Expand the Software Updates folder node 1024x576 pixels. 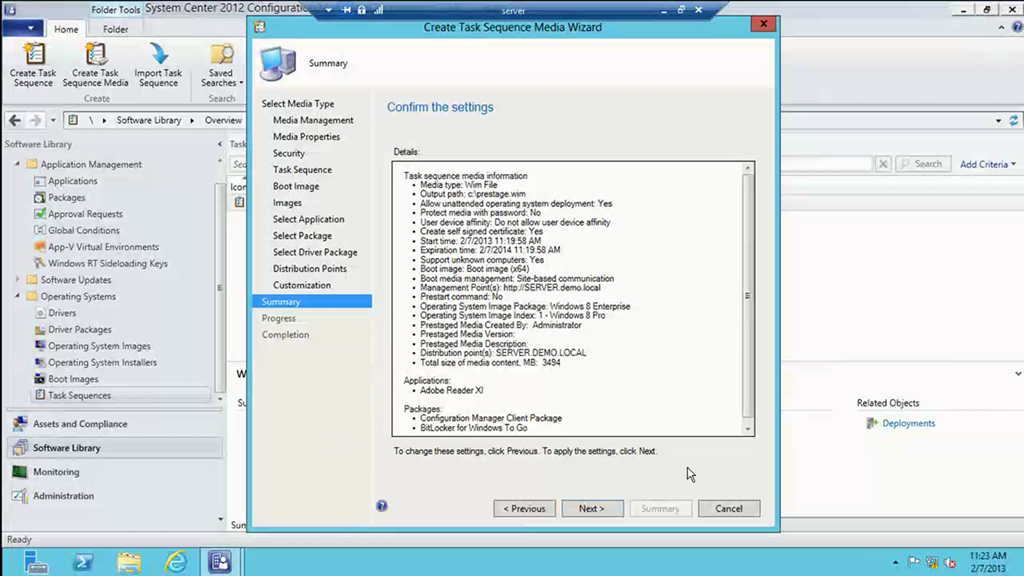pos(17,280)
